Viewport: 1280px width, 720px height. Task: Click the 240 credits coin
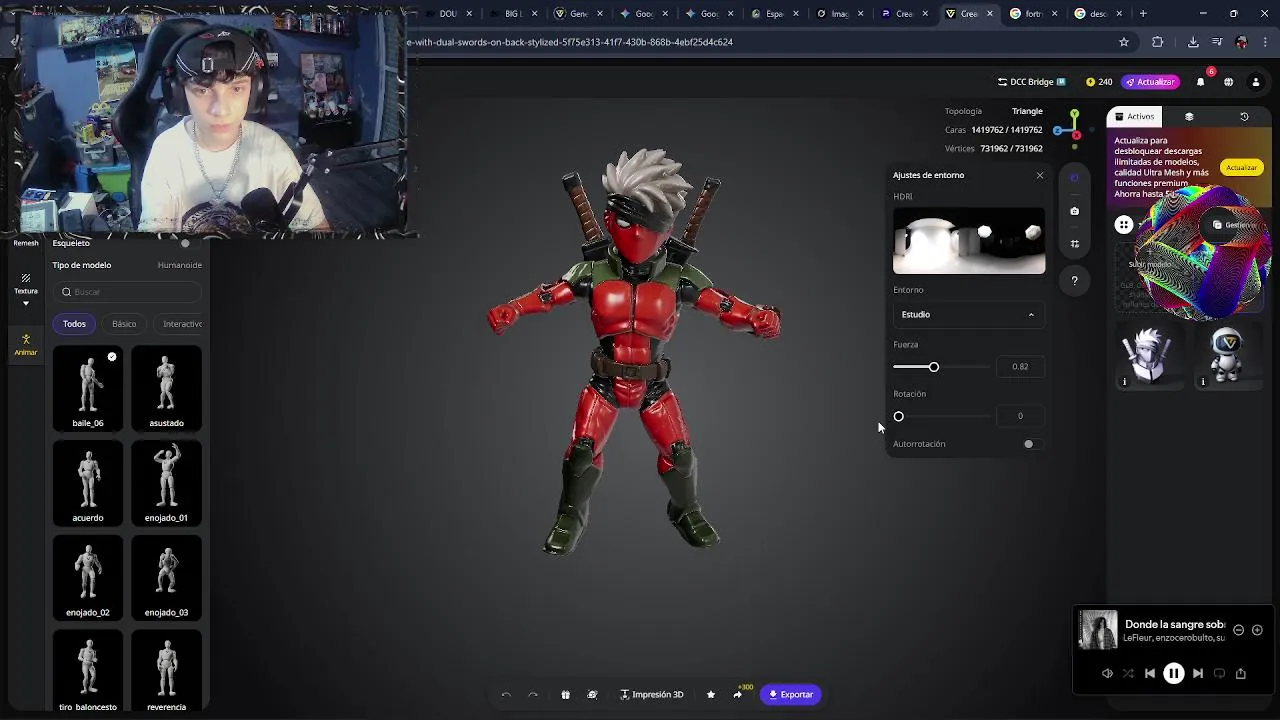[x=1099, y=82]
